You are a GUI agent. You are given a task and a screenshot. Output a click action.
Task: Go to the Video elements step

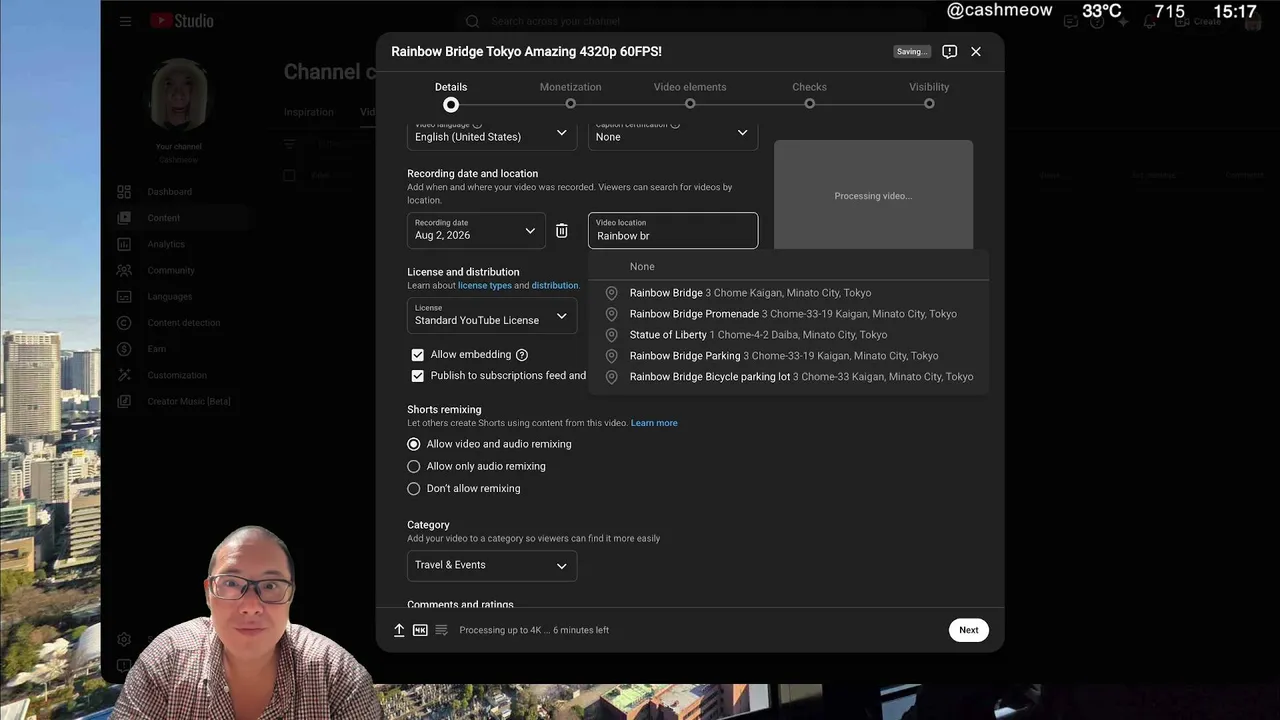(690, 94)
